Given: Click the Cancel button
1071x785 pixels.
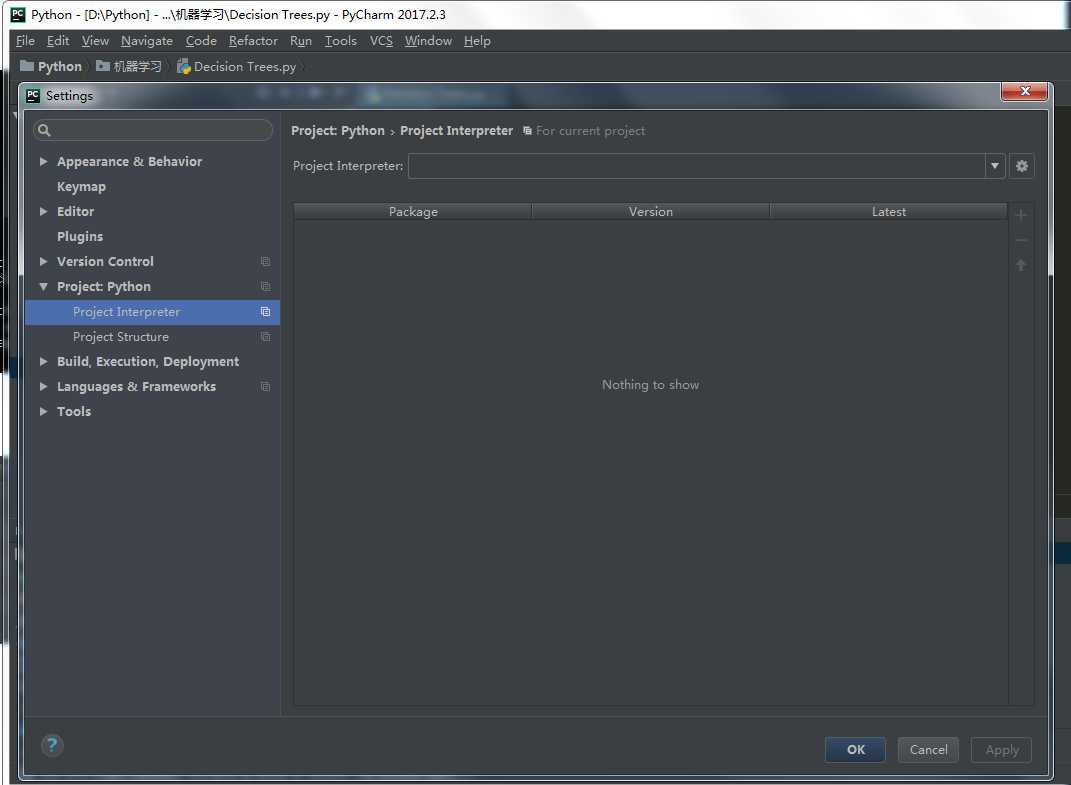Looking at the screenshot, I should pyautogui.click(x=928, y=749).
